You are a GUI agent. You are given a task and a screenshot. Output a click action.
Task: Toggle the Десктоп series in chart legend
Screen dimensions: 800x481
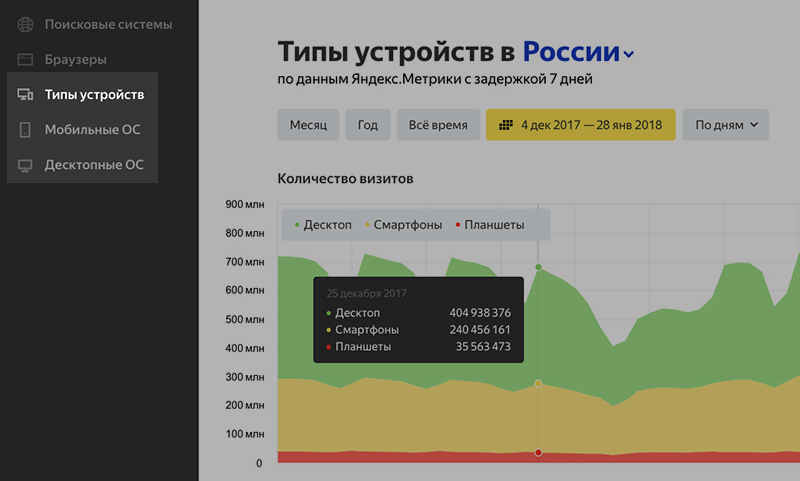[323, 225]
